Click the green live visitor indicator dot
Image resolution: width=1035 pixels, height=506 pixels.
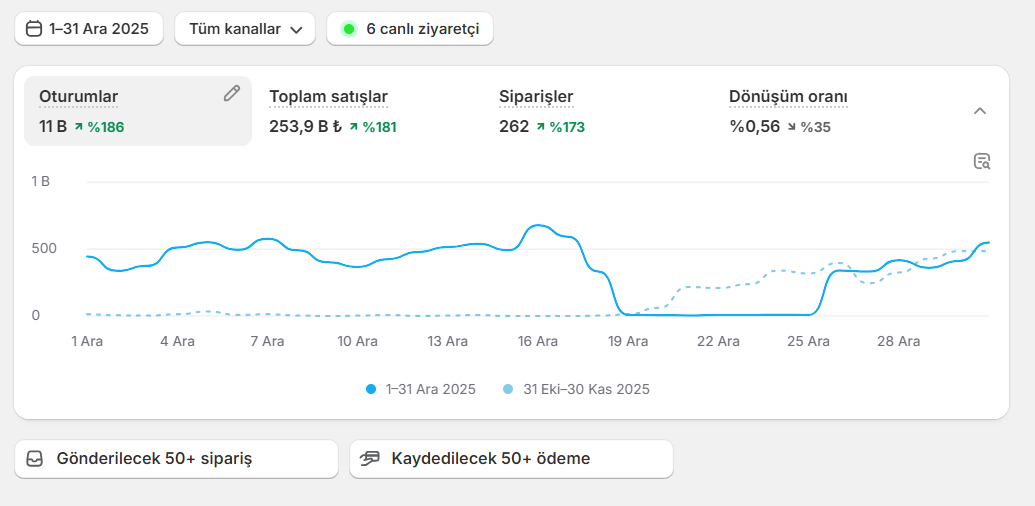(349, 29)
